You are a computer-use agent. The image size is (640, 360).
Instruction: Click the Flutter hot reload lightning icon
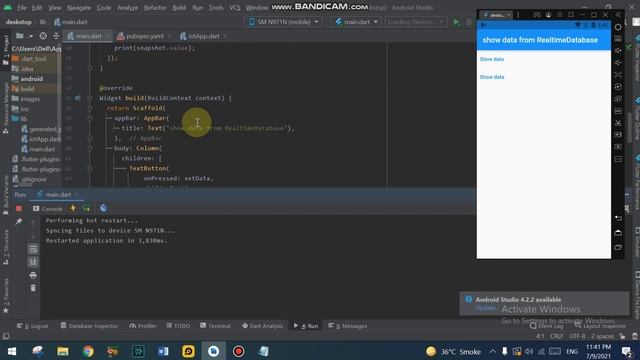click(x=73, y=208)
